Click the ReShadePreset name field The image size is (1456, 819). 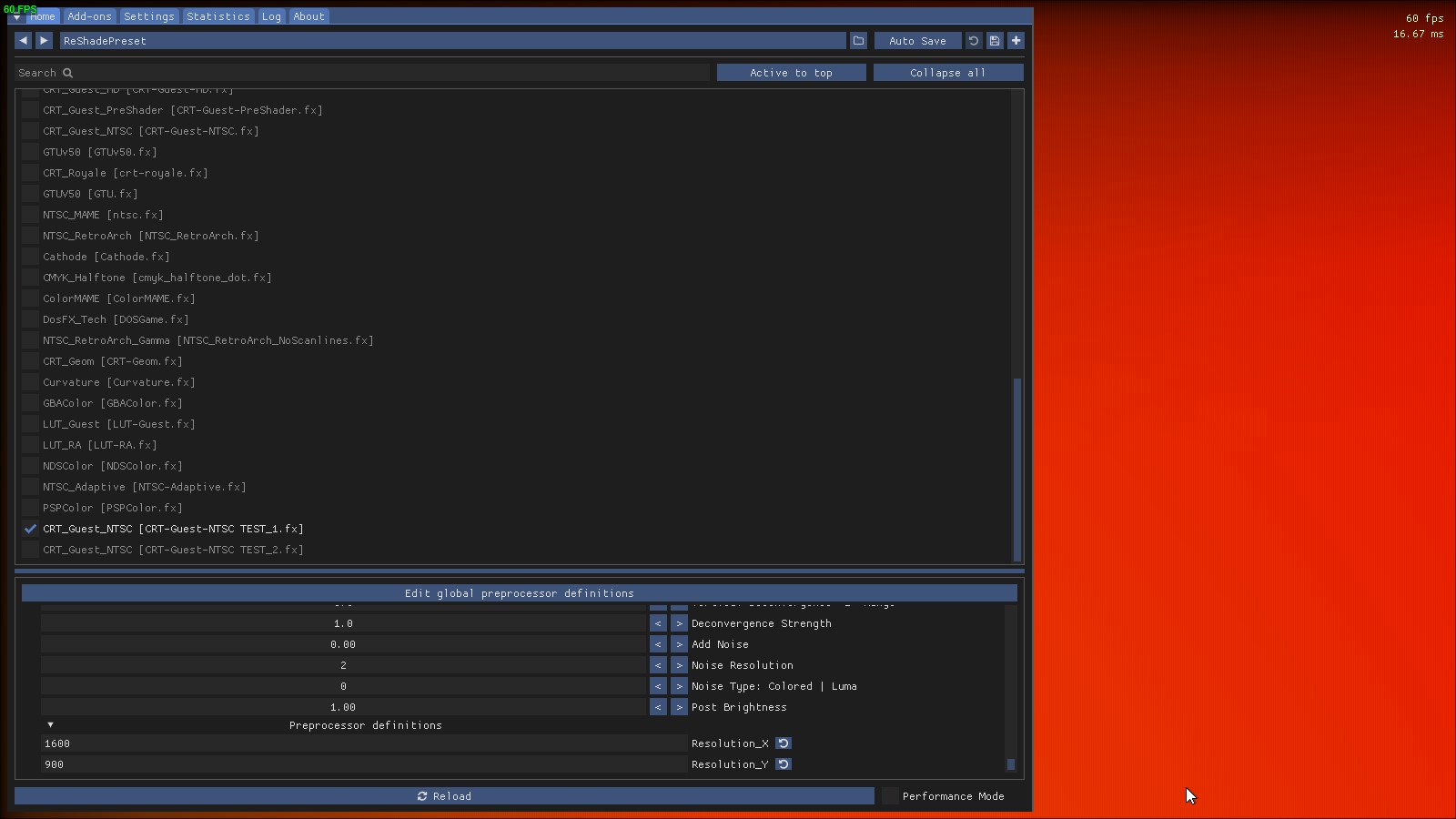tap(452, 41)
